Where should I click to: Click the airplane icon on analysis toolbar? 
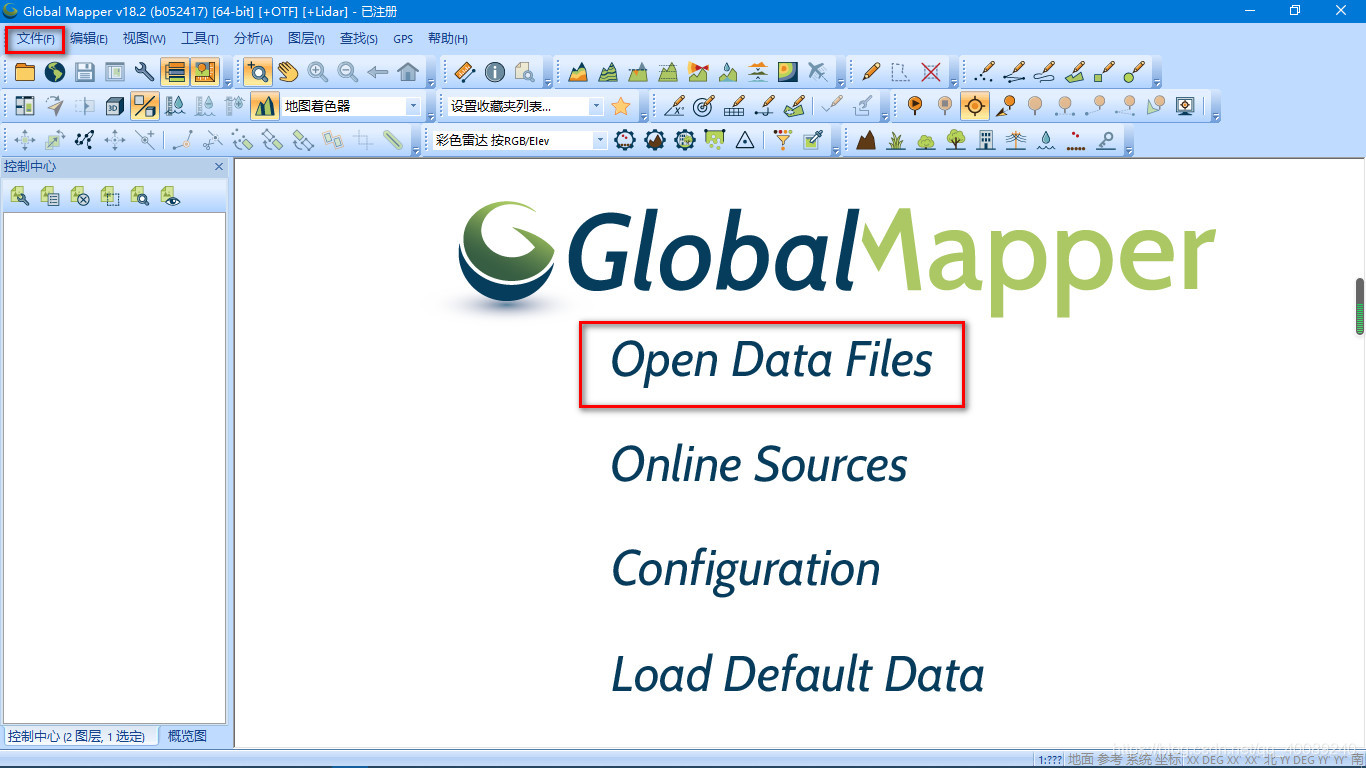click(818, 72)
